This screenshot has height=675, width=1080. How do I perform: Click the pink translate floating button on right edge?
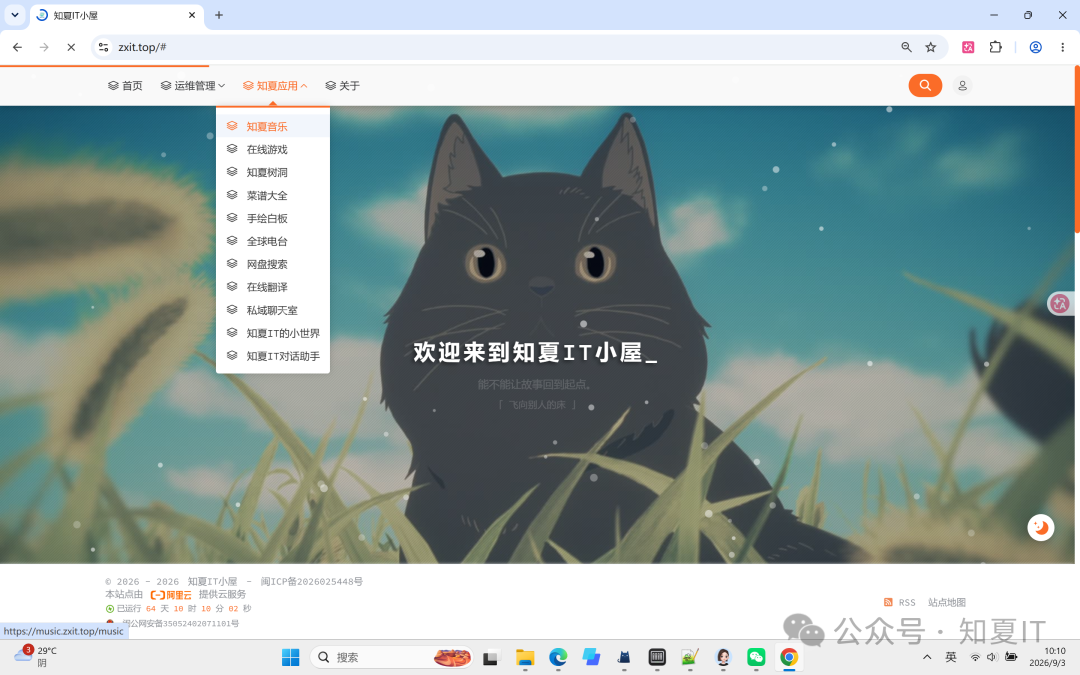(1061, 303)
